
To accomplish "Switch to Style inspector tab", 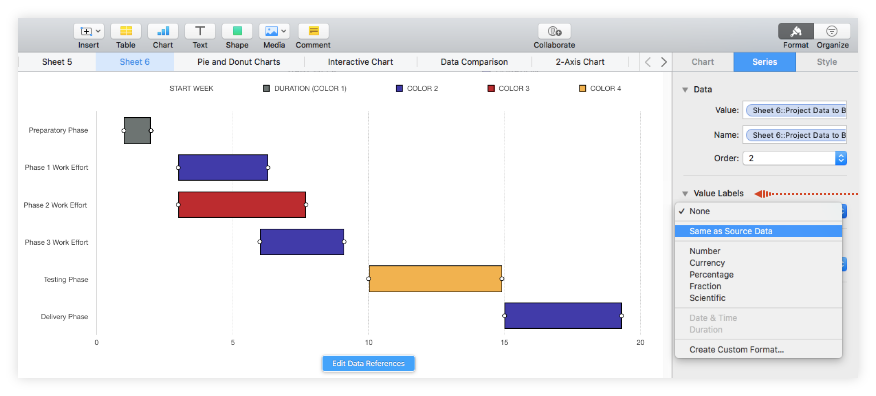I will 826,62.
